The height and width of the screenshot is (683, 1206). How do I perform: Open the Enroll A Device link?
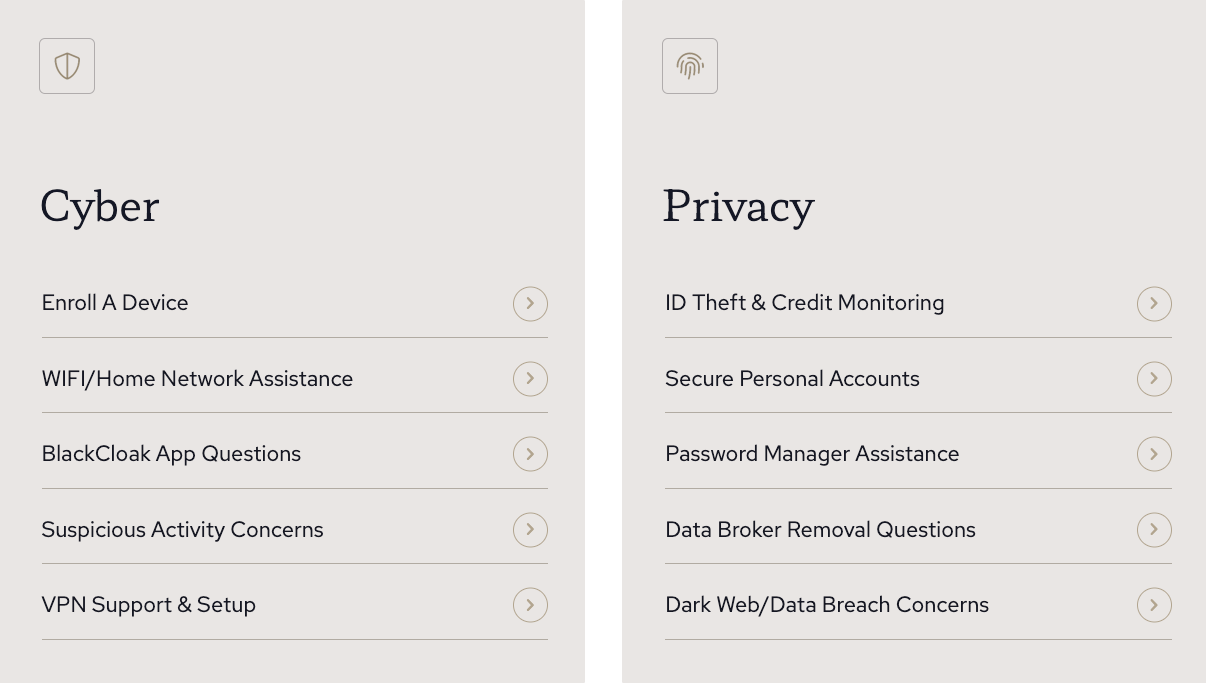coord(115,303)
